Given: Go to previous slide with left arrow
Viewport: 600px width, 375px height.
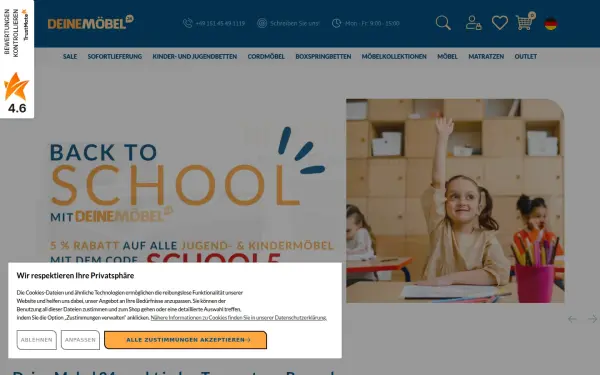Looking at the screenshot, I should (572, 319).
